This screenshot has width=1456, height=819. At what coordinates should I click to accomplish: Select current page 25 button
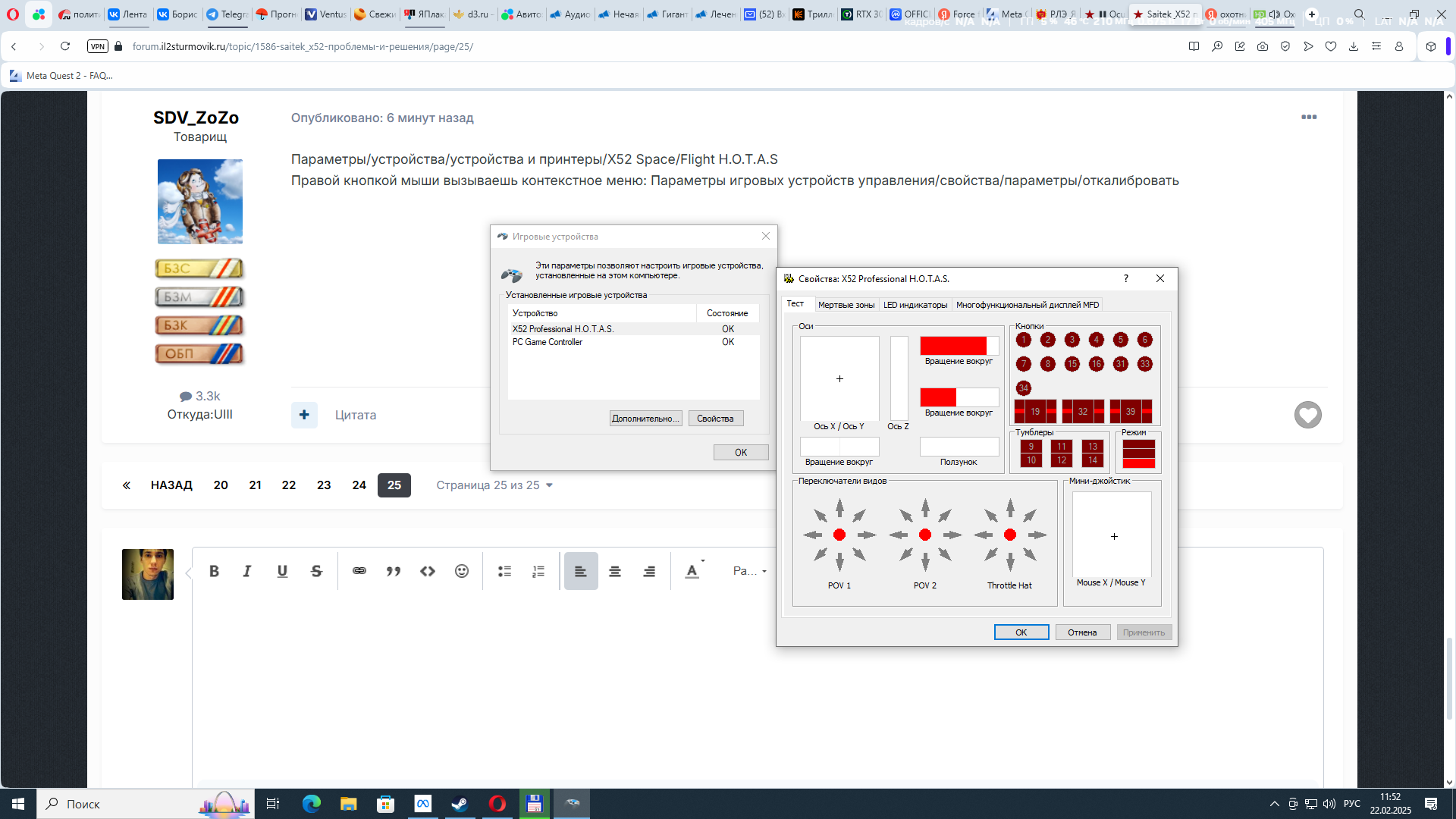394,485
